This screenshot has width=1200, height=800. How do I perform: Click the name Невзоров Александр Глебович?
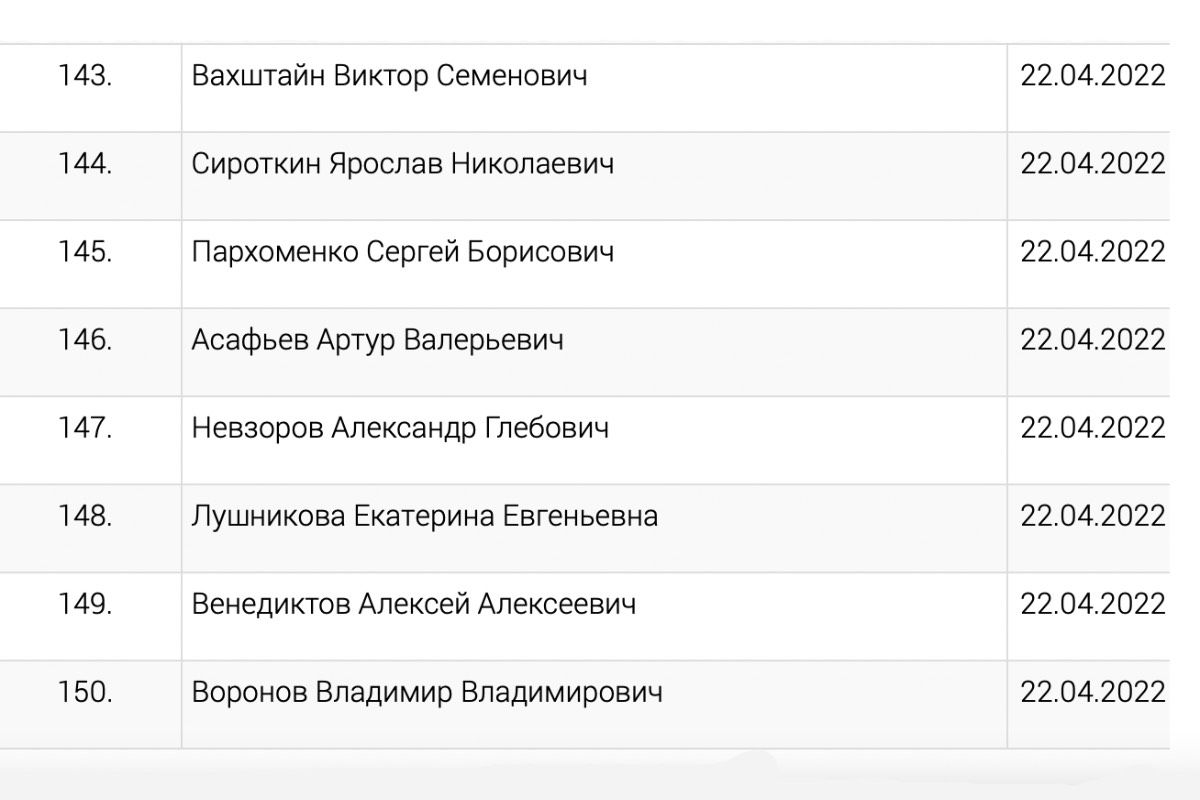[400, 428]
